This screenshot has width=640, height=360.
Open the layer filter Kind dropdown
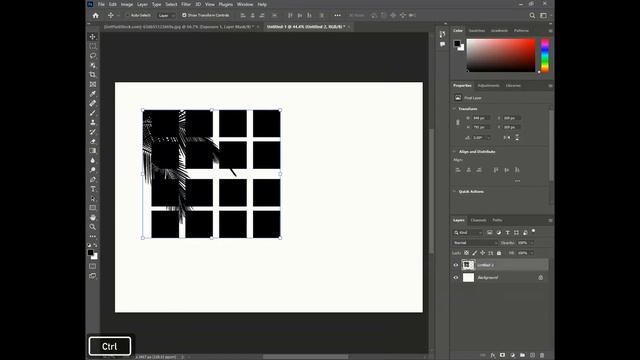(468, 233)
